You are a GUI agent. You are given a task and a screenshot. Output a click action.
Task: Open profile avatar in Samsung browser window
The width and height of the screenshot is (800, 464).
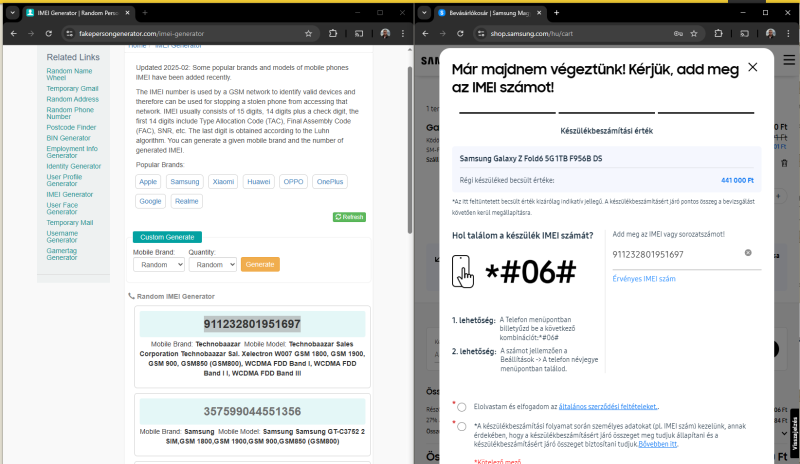point(770,34)
